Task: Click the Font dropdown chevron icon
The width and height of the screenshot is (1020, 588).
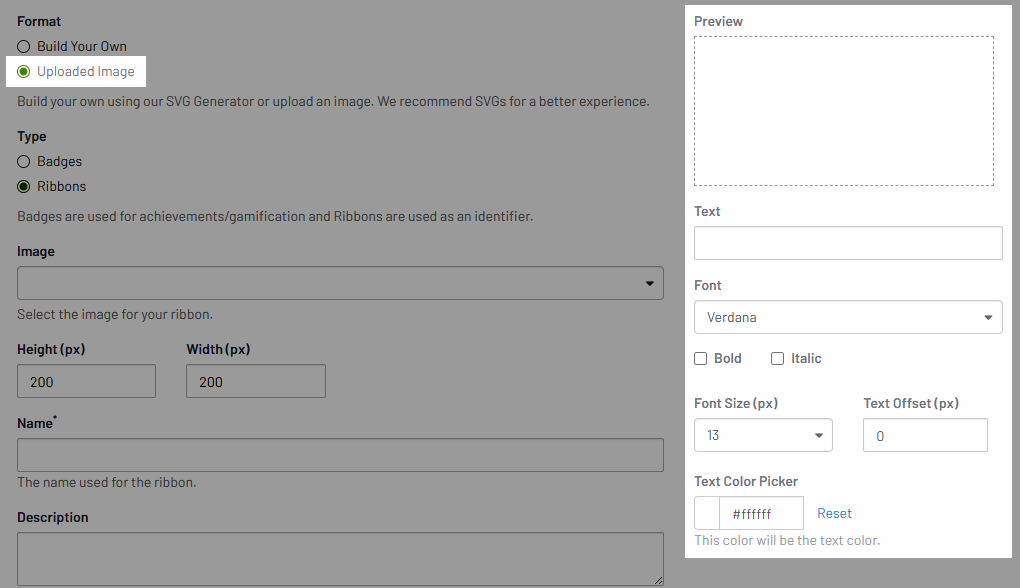Action: point(988,317)
